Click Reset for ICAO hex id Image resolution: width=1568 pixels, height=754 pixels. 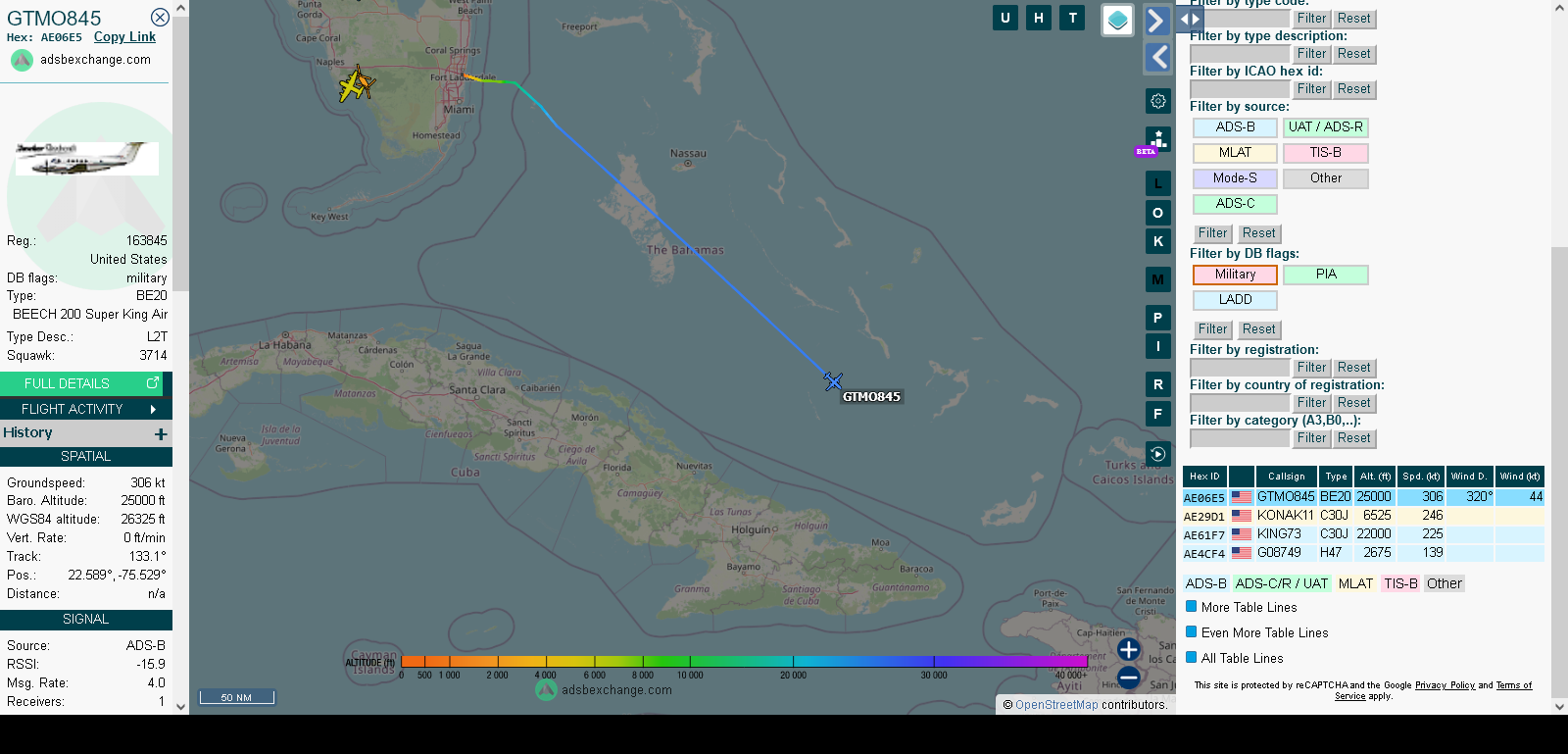pyautogui.click(x=1353, y=89)
